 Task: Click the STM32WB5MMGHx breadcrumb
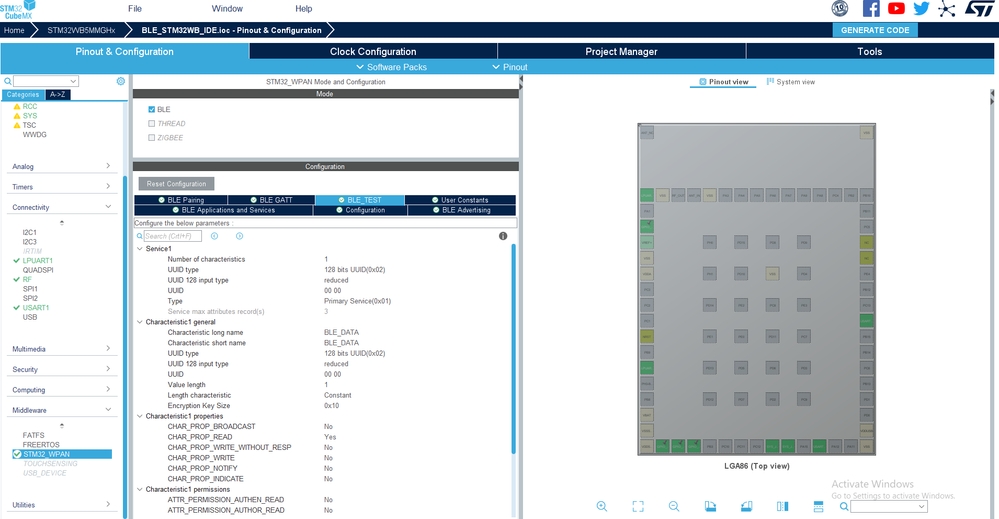pyautogui.click(x=81, y=30)
